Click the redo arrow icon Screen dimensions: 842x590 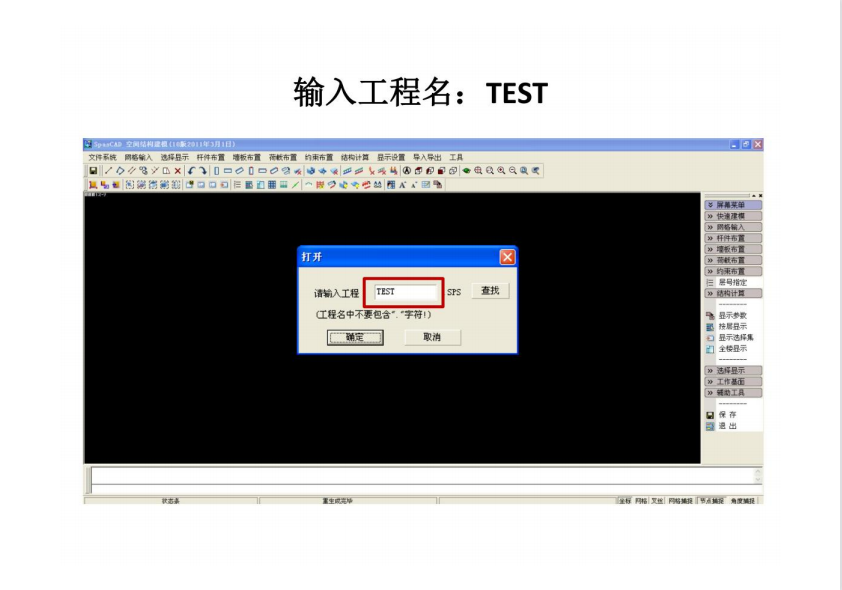click(x=202, y=171)
